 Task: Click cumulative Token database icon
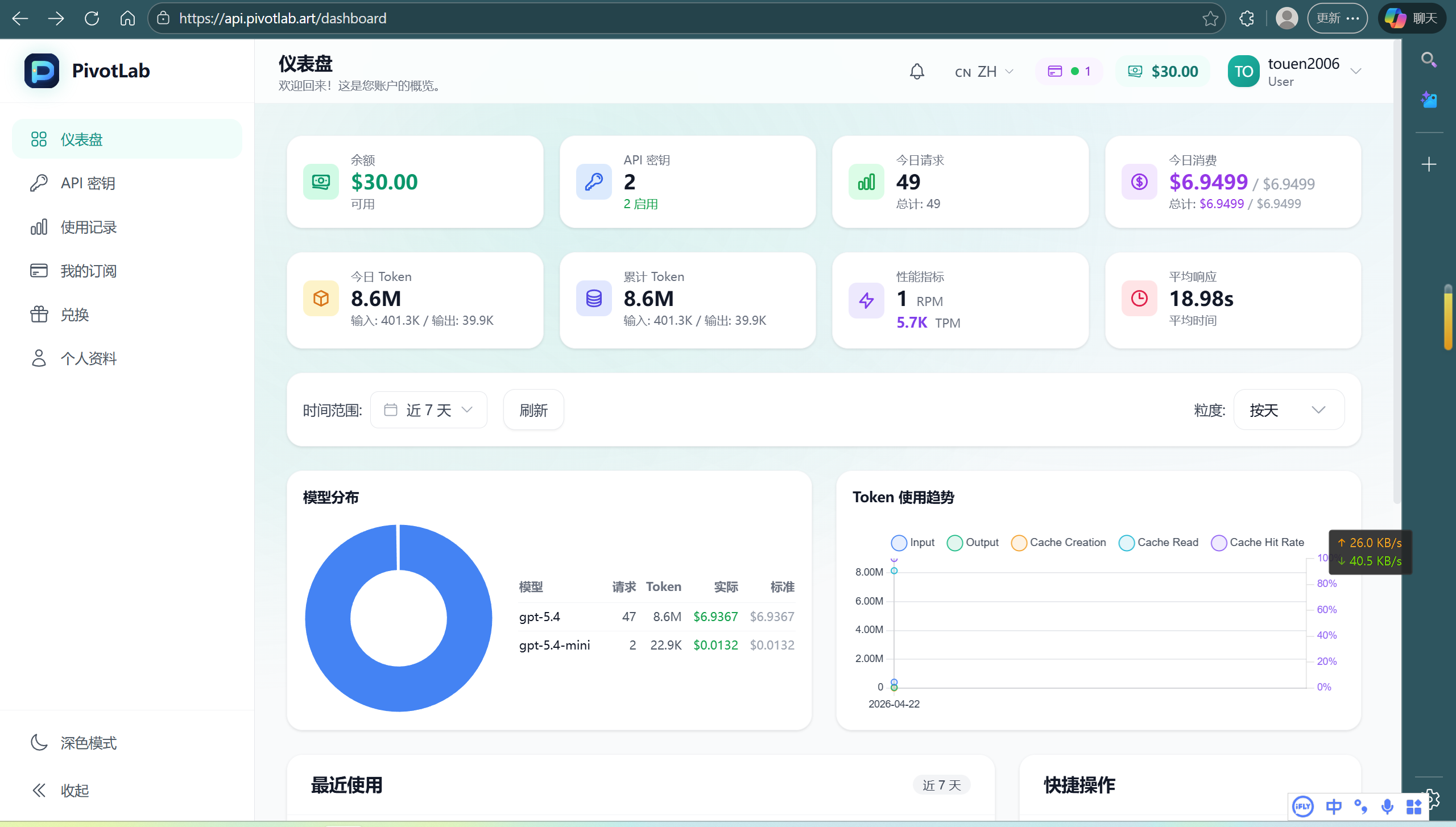coord(594,299)
